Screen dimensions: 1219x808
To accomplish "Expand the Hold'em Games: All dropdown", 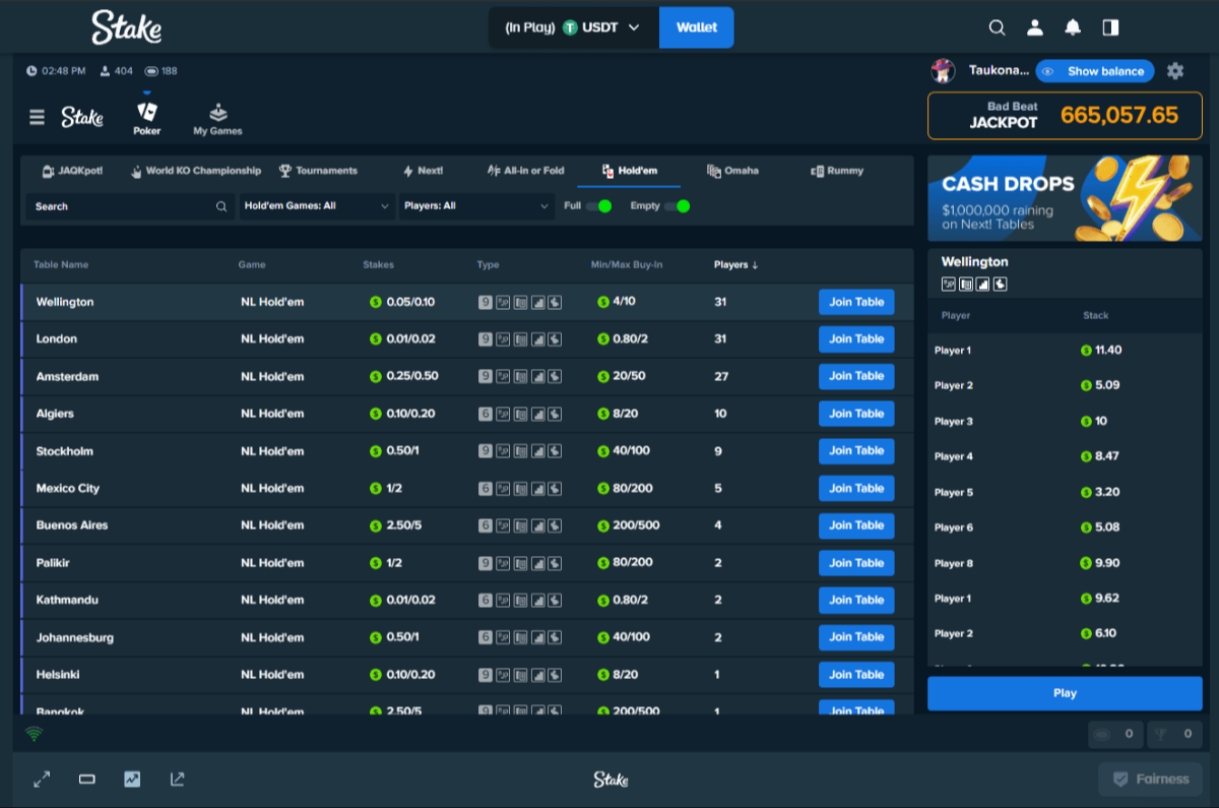I will coord(316,206).
